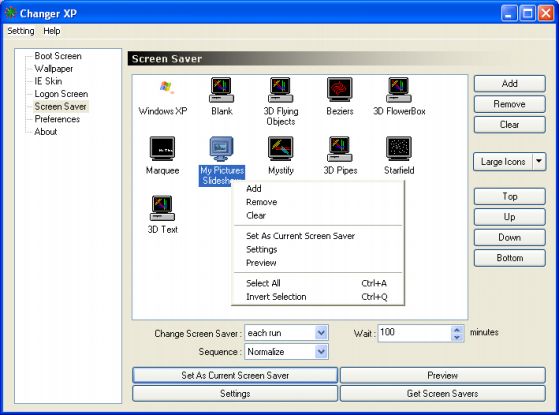559x415 pixels.
Task: Open the Large Icons view dropdown arrow
Action: 539,162
